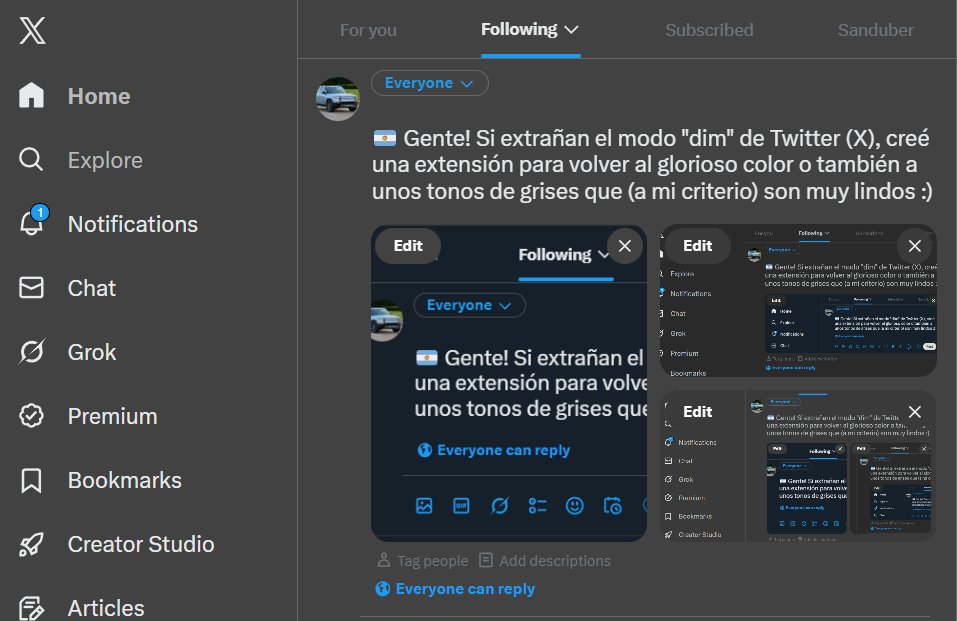Click the profile avatar next to the post
The height and width of the screenshot is (621, 957).
point(338,98)
